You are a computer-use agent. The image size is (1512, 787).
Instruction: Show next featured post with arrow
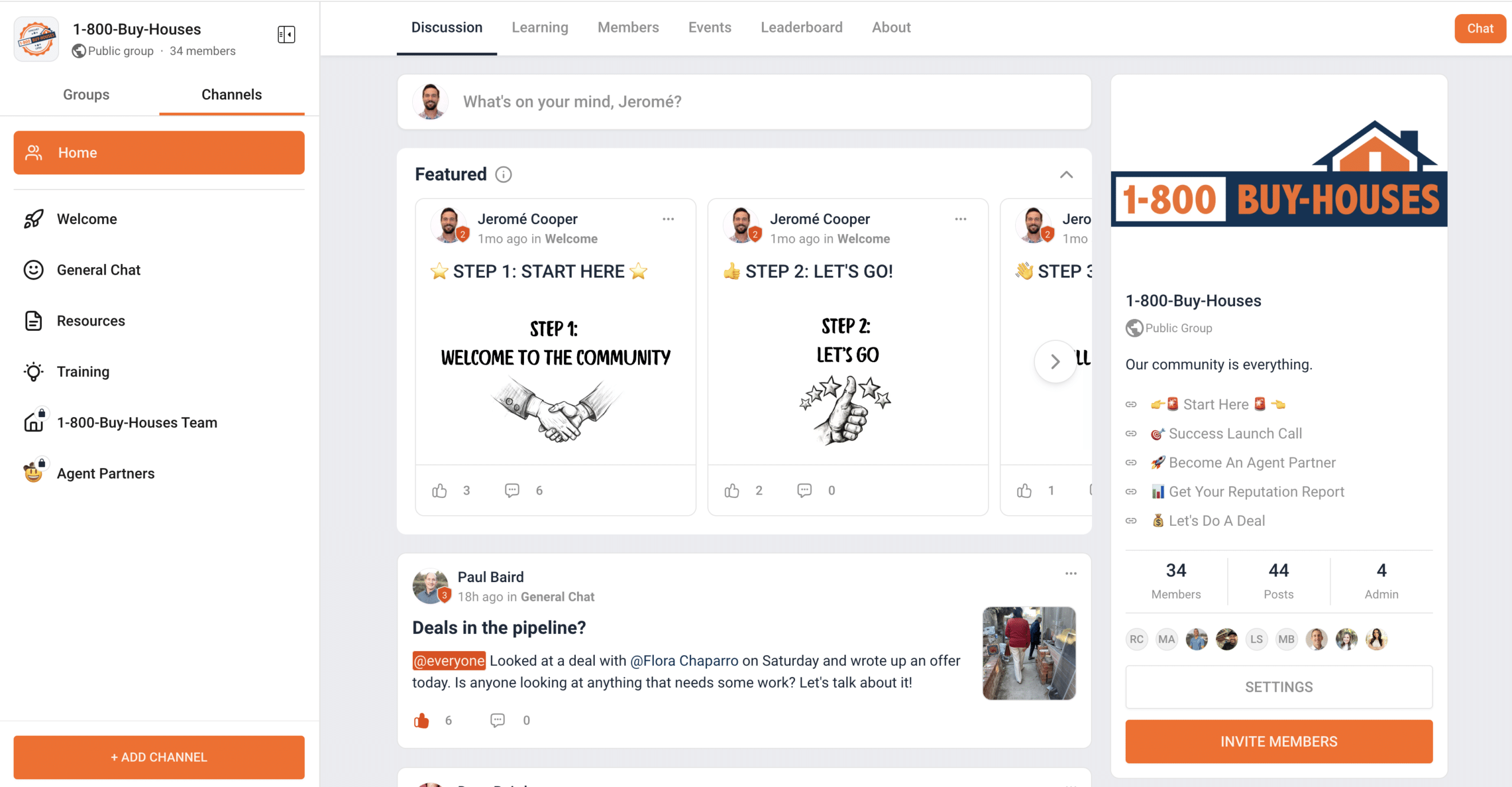click(x=1055, y=361)
